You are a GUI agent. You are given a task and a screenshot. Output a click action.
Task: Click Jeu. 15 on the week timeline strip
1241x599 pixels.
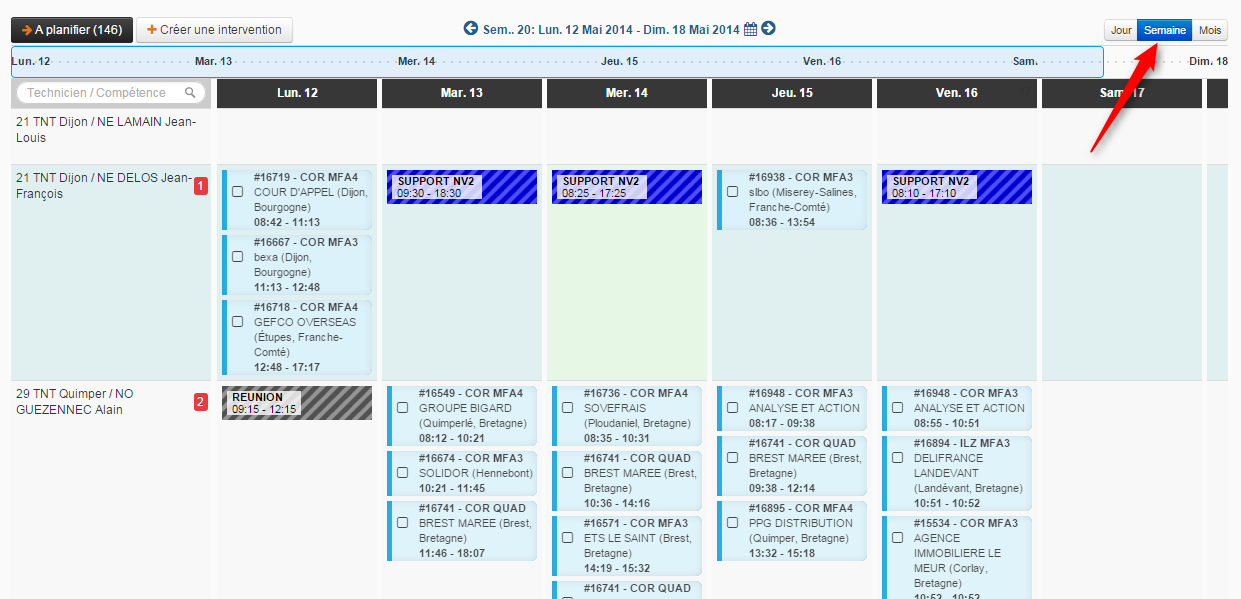619,62
